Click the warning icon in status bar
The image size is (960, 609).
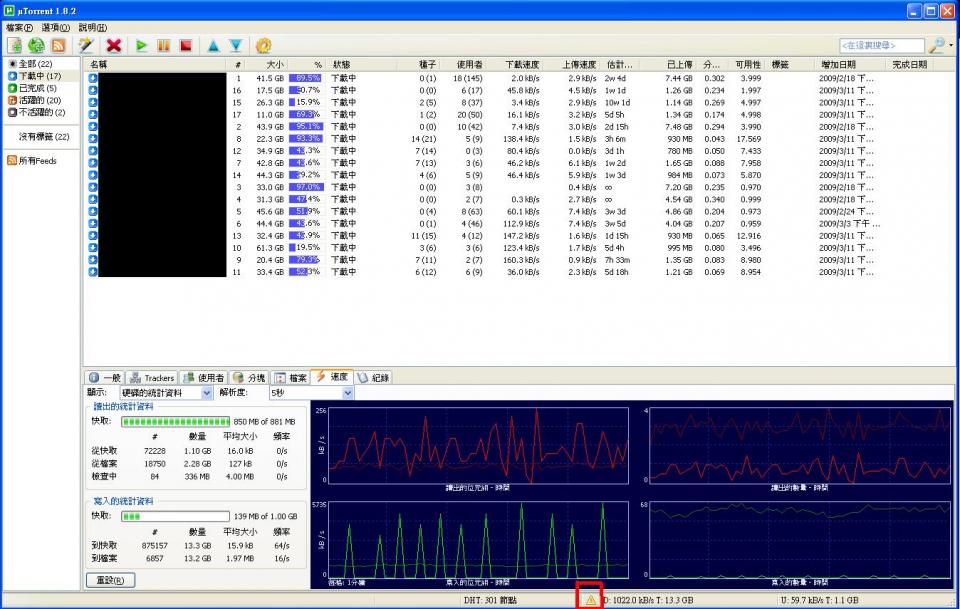(590, 600)
